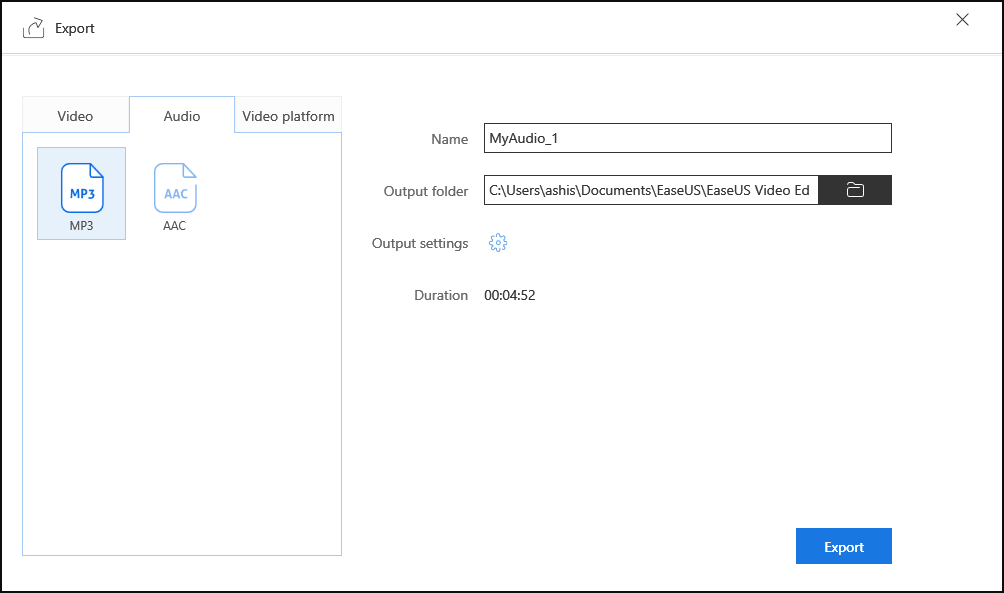Click the Output settings text label
The image size is (1004, 593).
click(x=420, y=243)
